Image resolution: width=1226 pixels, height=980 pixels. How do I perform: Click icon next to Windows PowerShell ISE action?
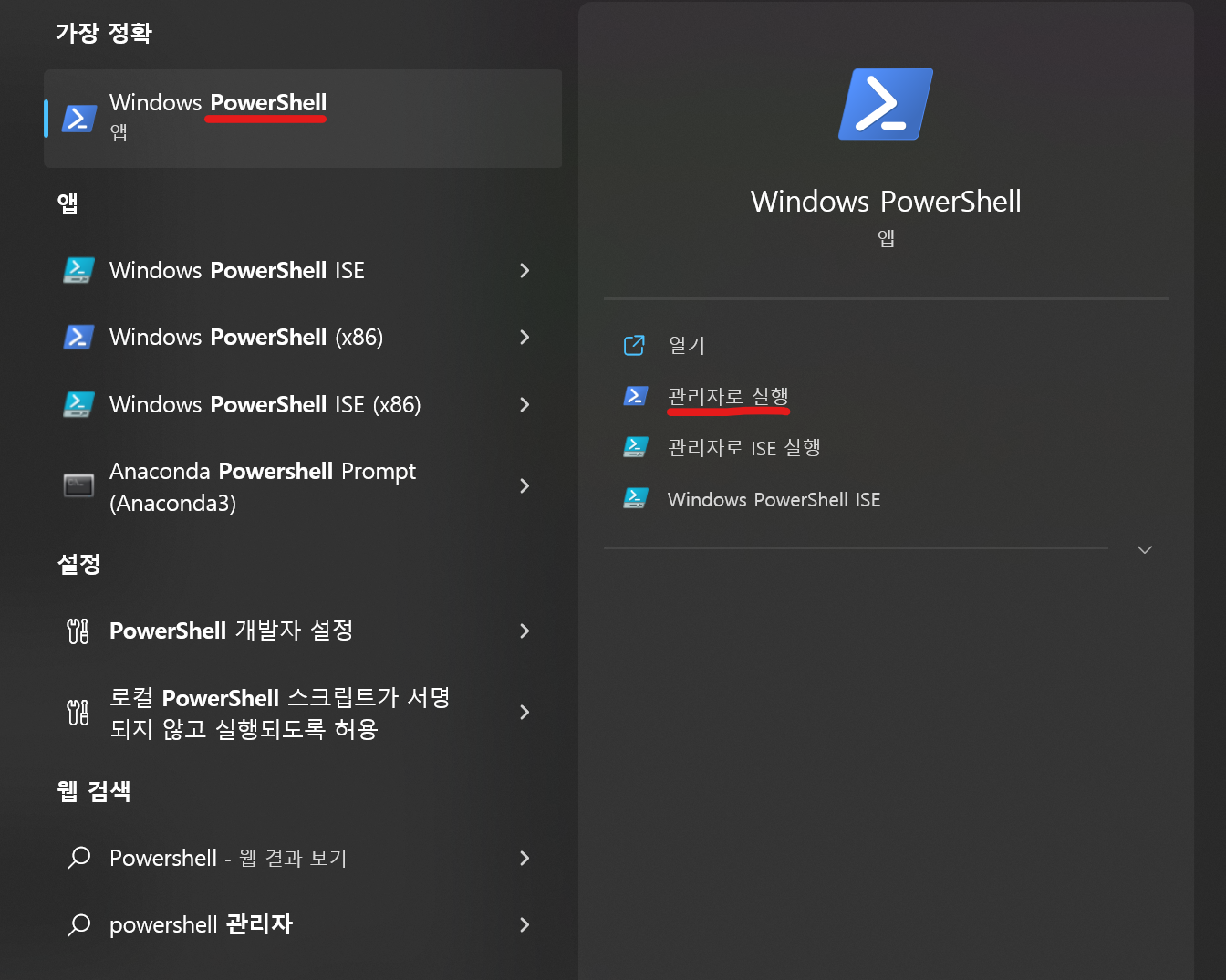pos(635,498)
